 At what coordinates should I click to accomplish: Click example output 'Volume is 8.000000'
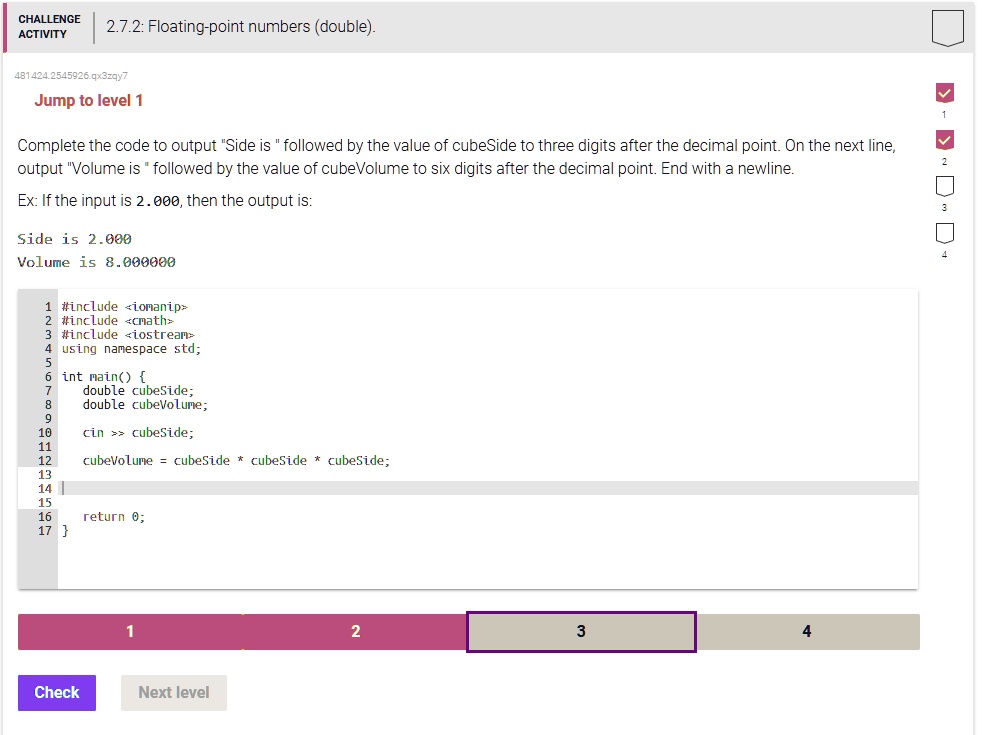click(x=96, y=262)
